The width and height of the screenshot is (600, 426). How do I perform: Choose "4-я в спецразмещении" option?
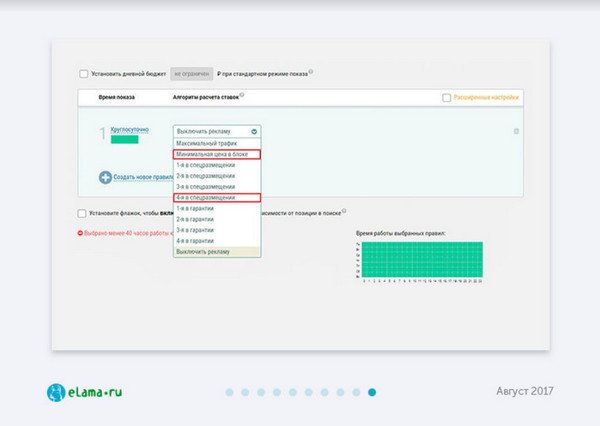click(217, 197)
